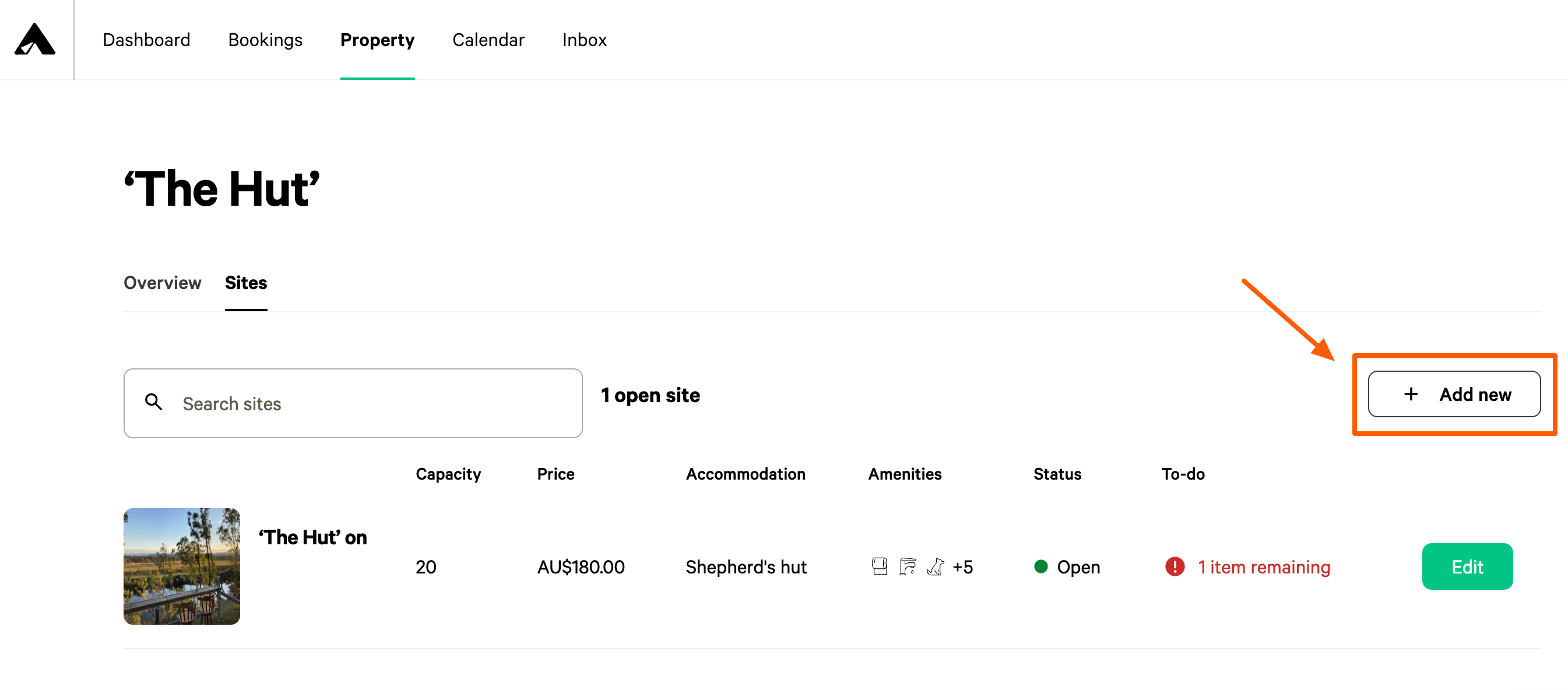Click the second amenity icon in The Hut row
The width and height of the screenshot is (1568, 690).
[907, 566]
